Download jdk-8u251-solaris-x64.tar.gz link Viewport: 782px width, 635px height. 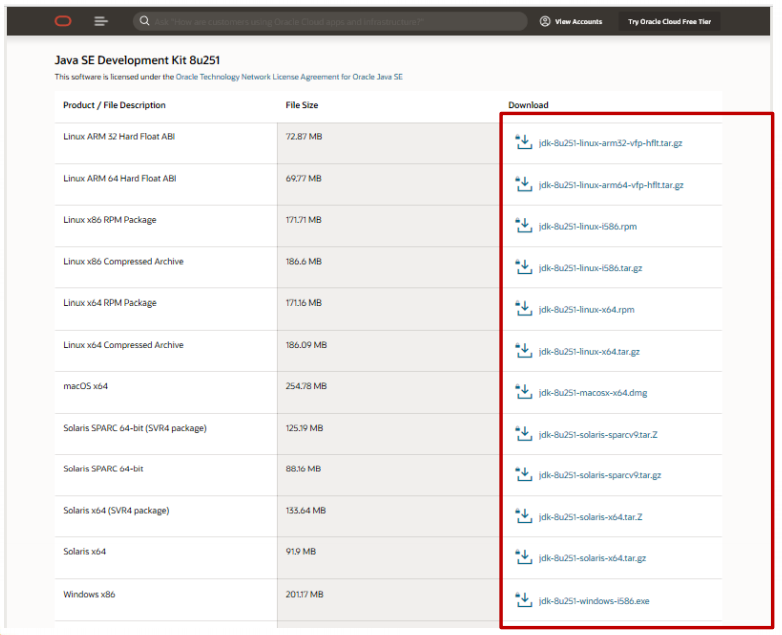click(592, 558)
